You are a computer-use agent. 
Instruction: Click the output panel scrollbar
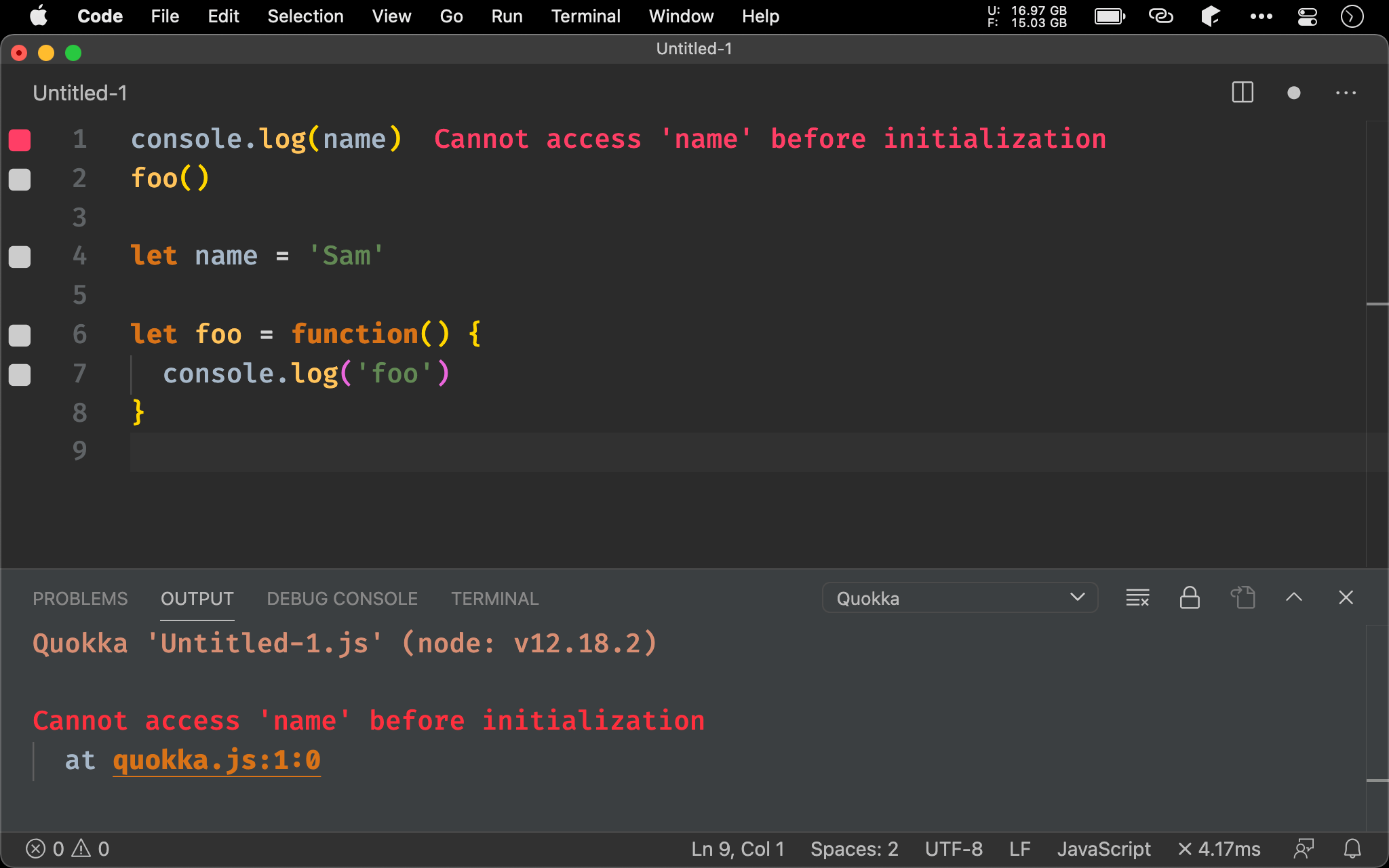[1377, 728]
